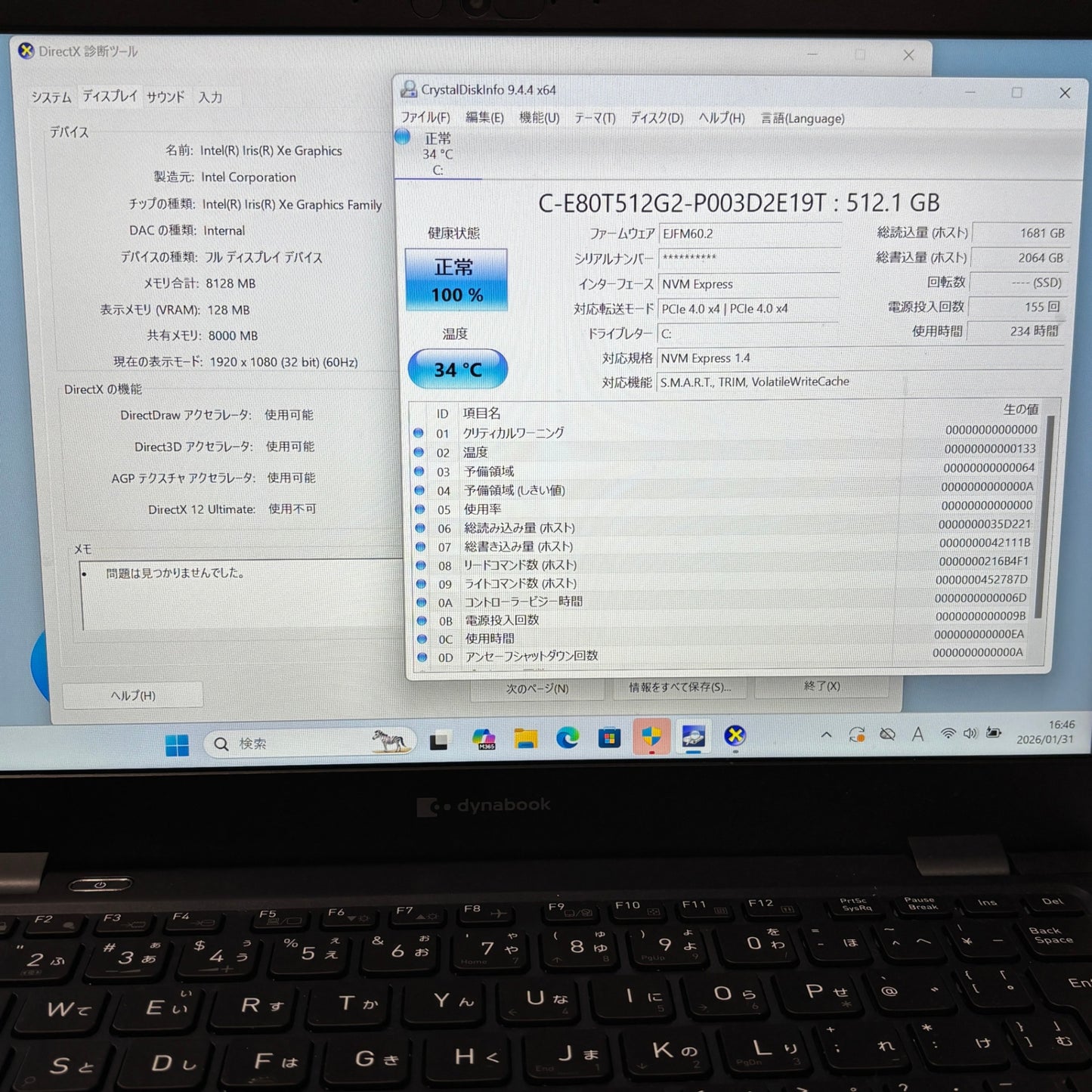Open Windows Security shield taskbar icon

[651, 736]
